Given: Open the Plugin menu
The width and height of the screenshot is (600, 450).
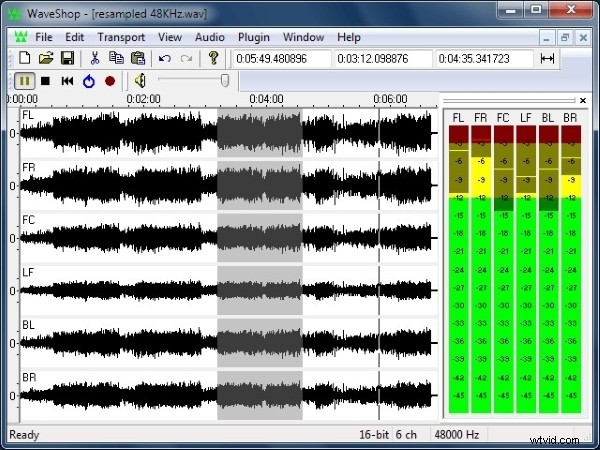Looking at the screenshot, I should 254,37.
